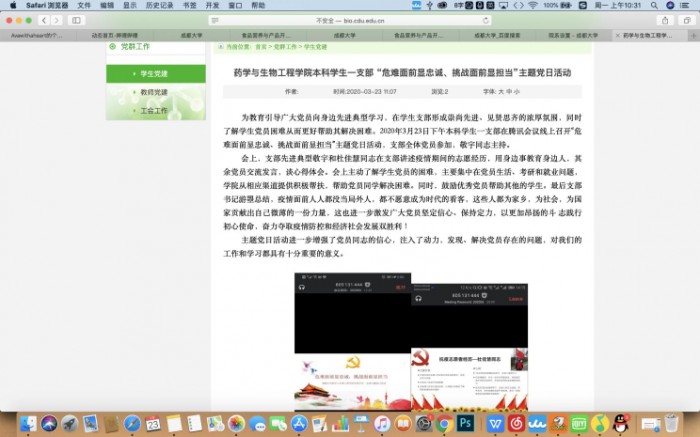Screen dimensions: 700x437
Task: Click the Safari show tab overview icon
Action: (x=686, y=20)
